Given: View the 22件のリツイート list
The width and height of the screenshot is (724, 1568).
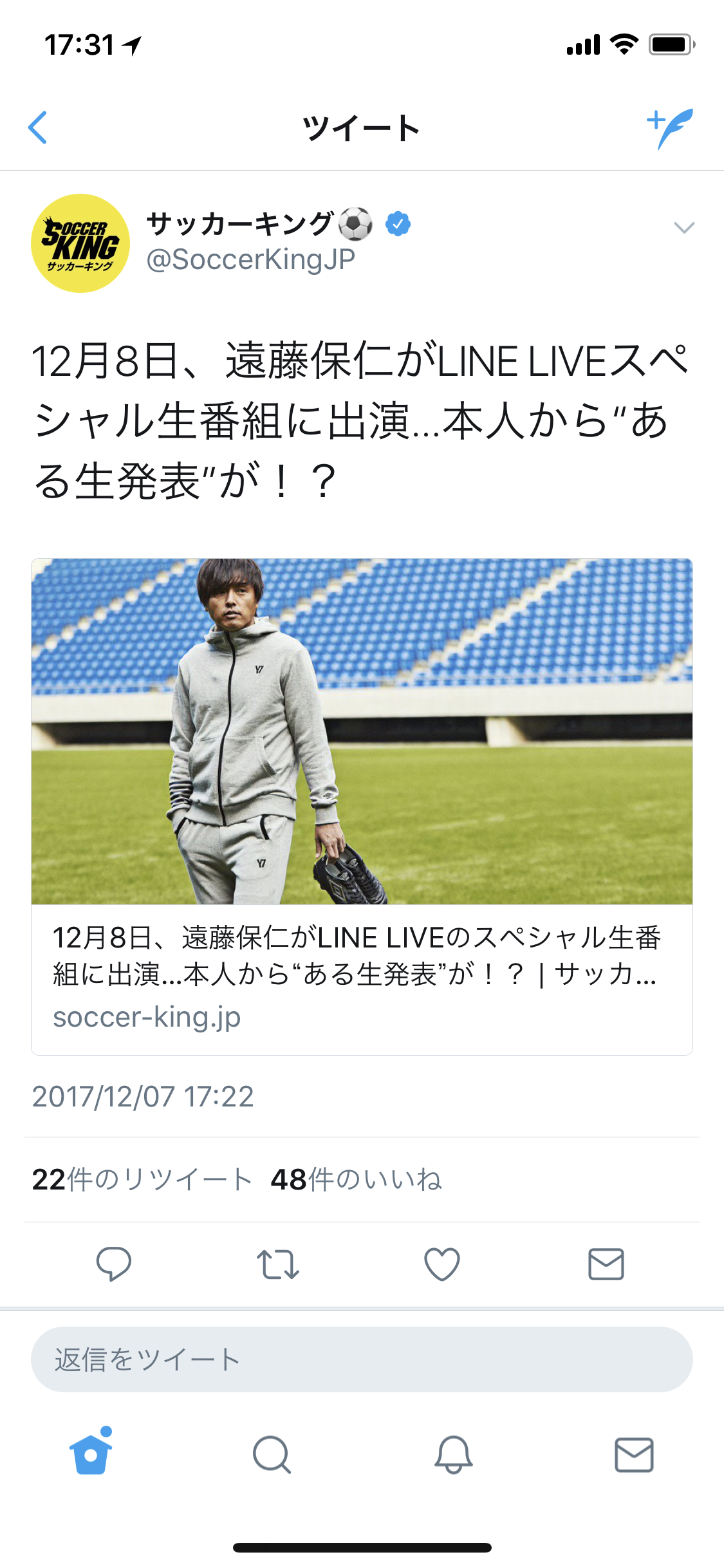Looking at the screenshot, I should [142, 1179].
